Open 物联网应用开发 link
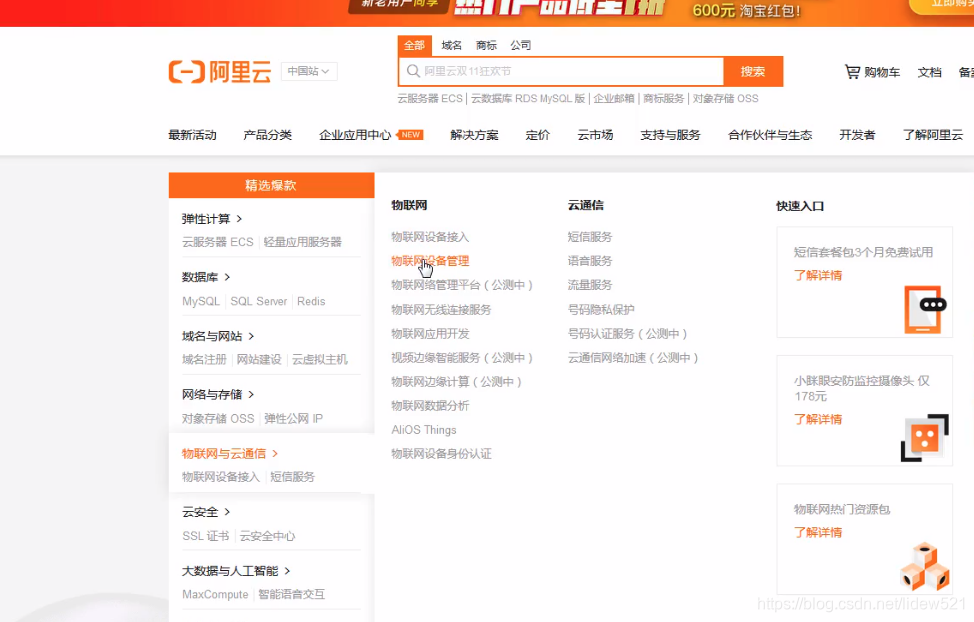This screenshot has width=974, height=622. coord(430,334)
